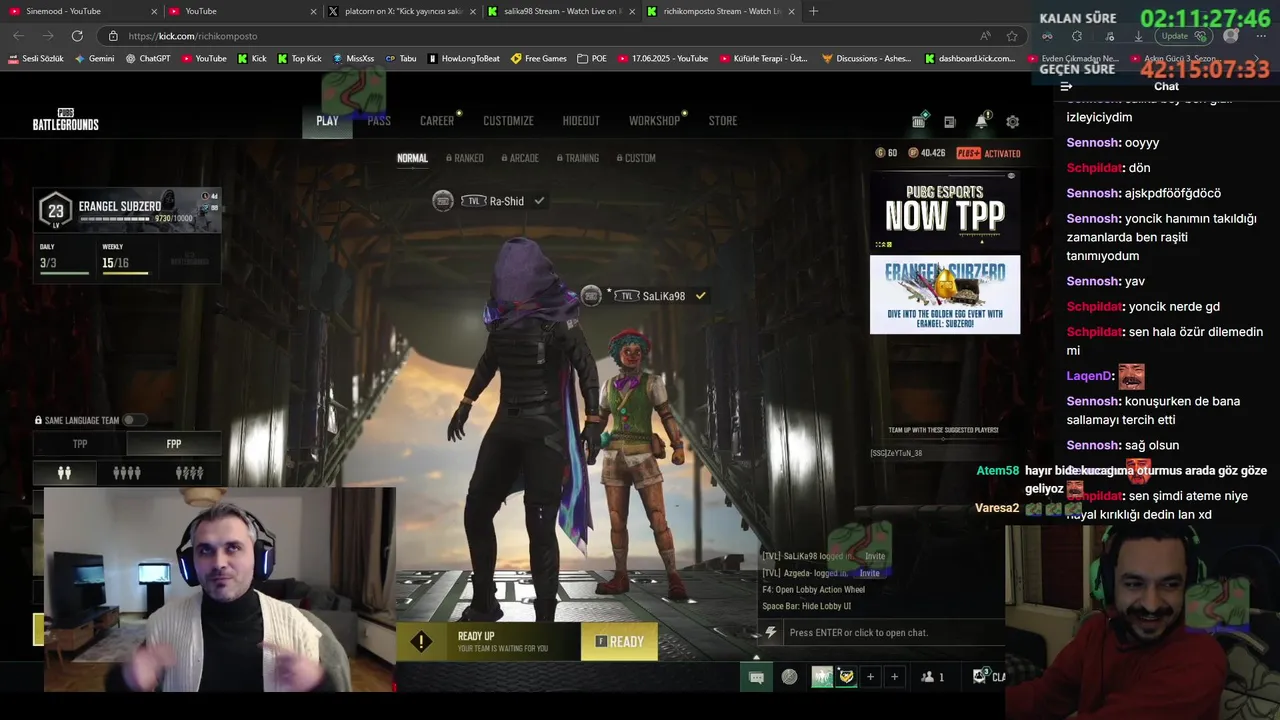The width and height of the screenshot is (1280, 720).
Task: Open the STORE tab
Action: pyautogui.click(x=723, y=121)
